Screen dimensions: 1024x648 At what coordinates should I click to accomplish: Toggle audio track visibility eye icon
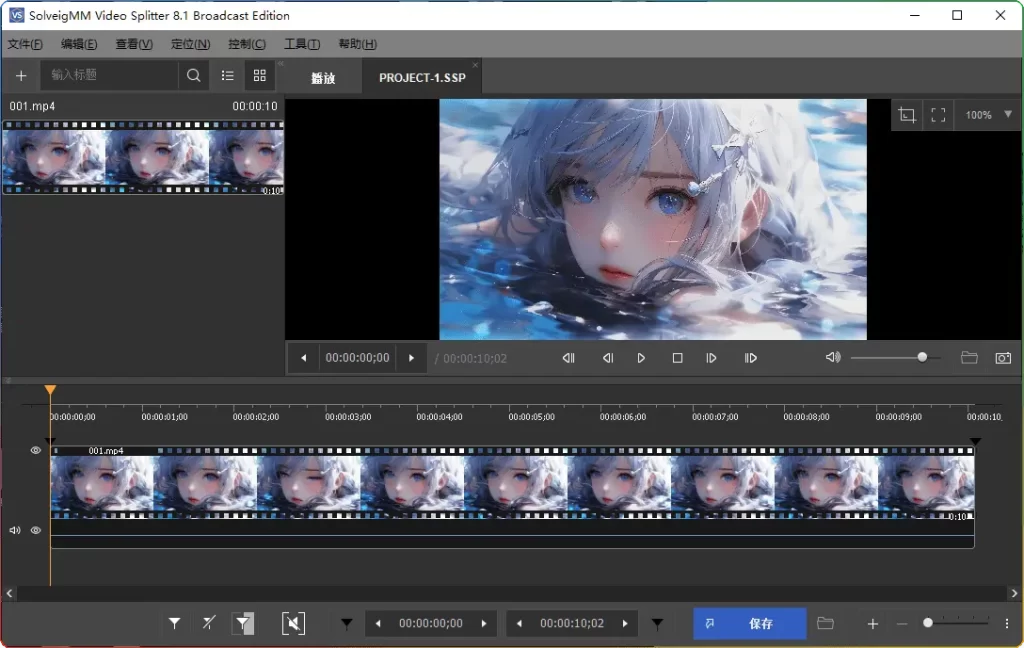36,530
